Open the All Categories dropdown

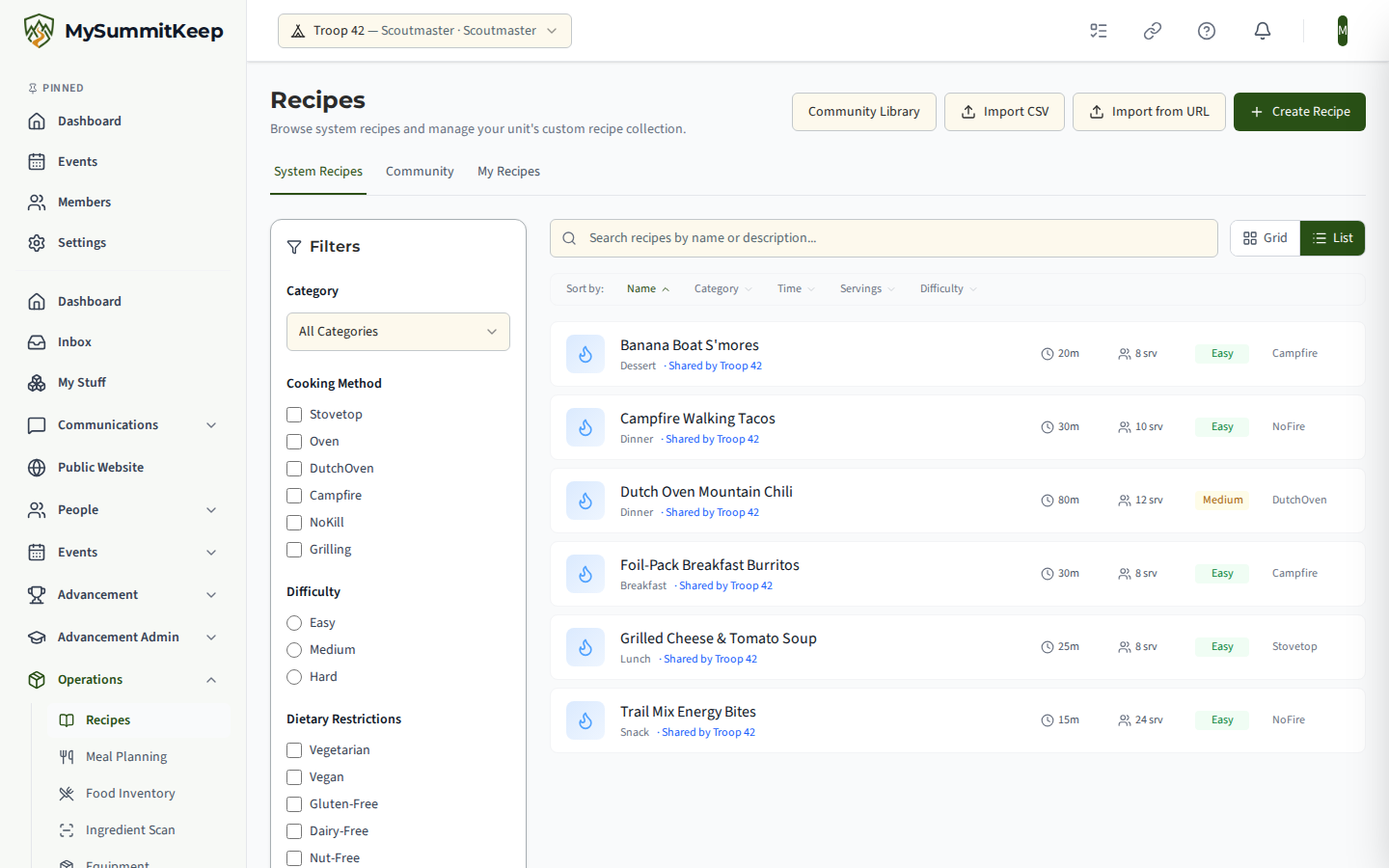tap(398, 332)
